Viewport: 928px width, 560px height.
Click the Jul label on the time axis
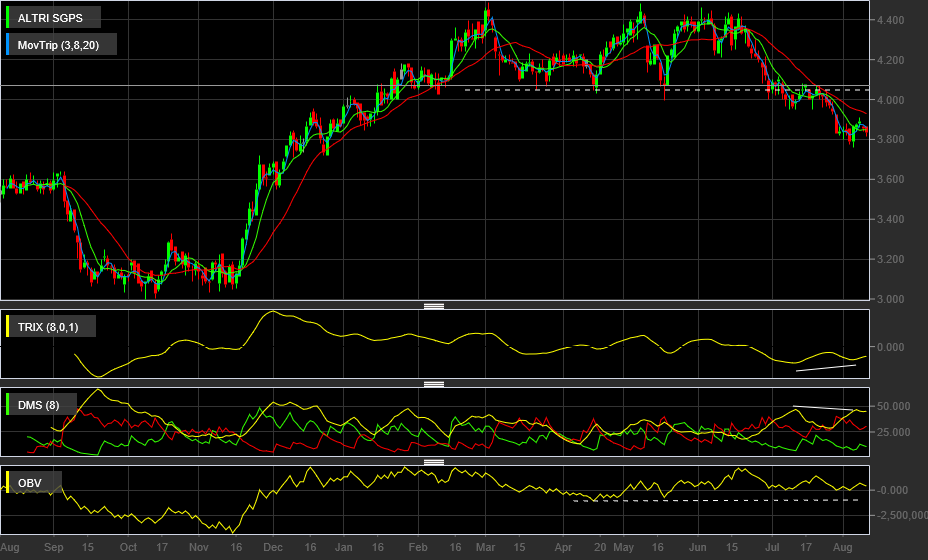772,547
